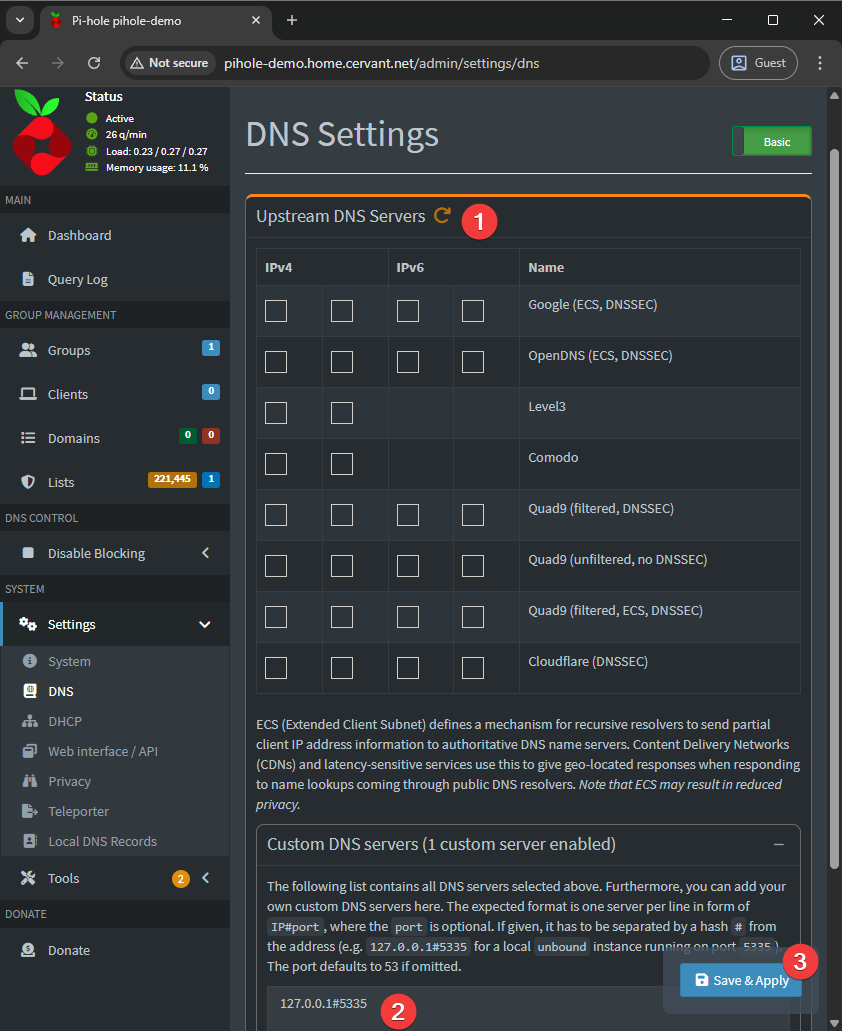The width and height of the screenshot is (842, 1031).
Task: Tick second IPv4 checkbox for Comodo
Action: tap(342, 464)
